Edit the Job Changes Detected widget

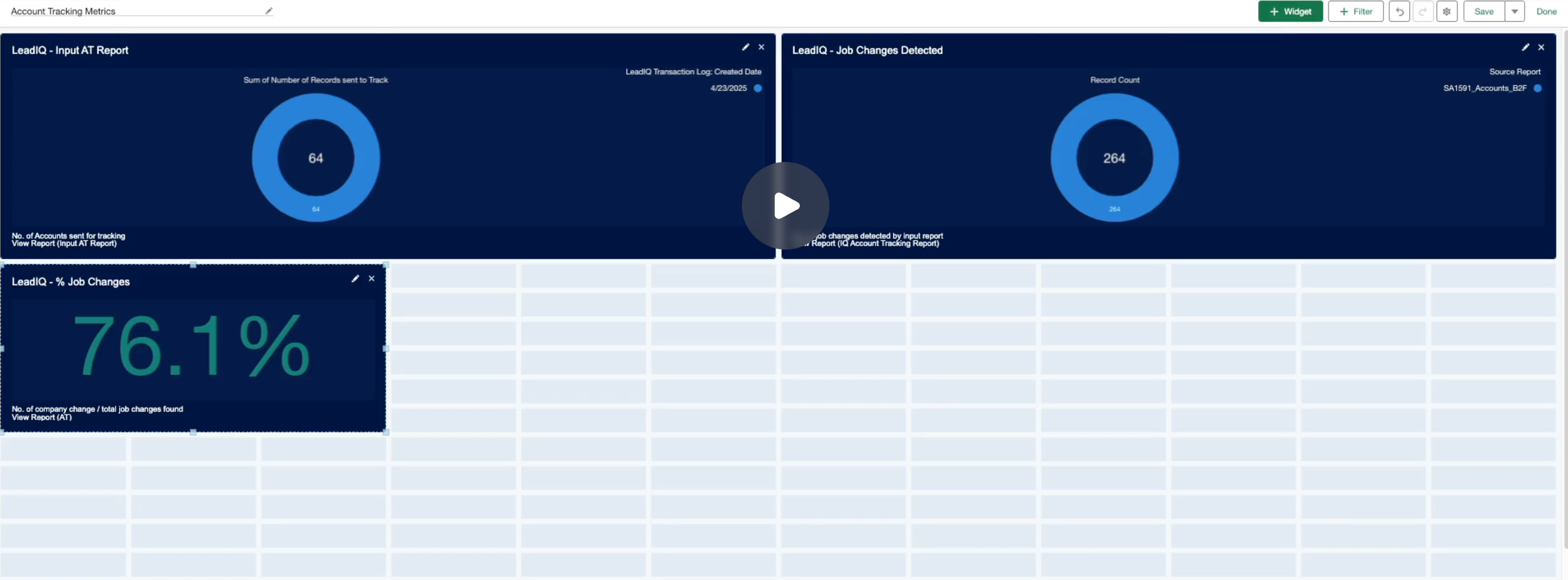coord(1525,47)
